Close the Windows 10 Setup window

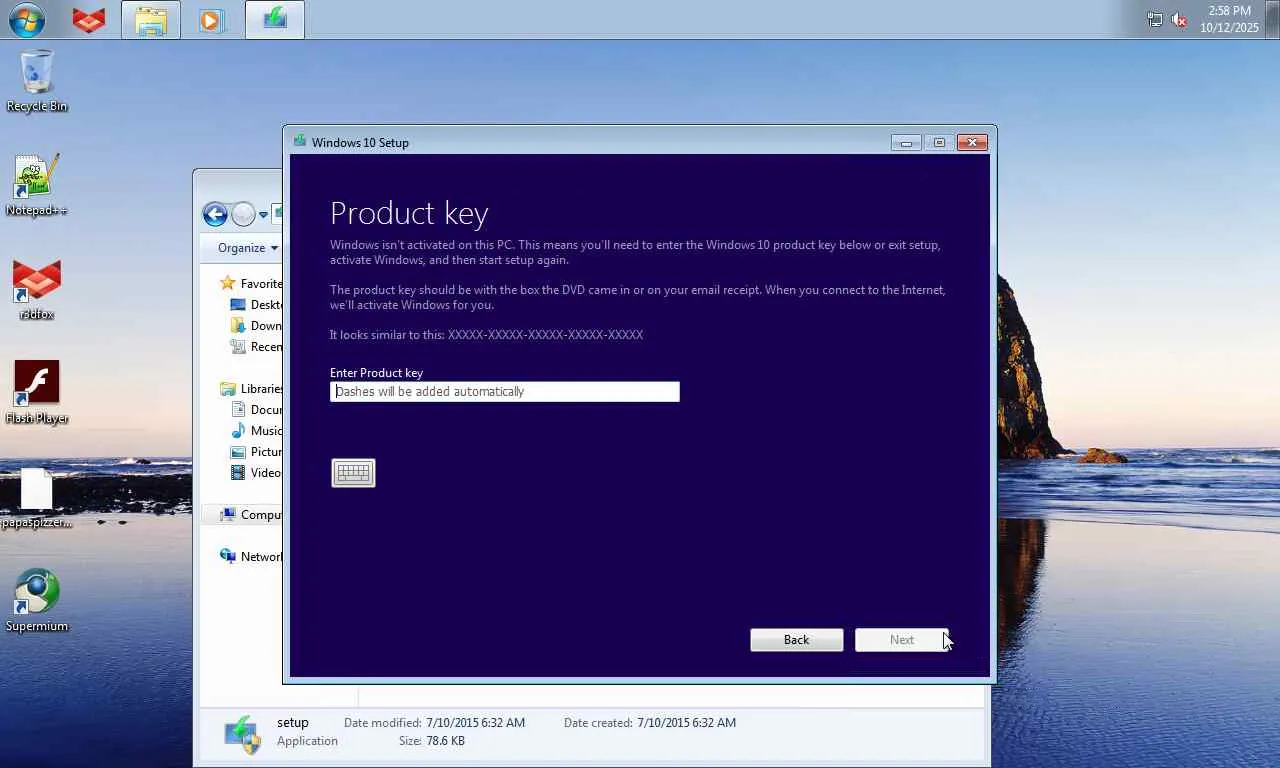(972, 143)
